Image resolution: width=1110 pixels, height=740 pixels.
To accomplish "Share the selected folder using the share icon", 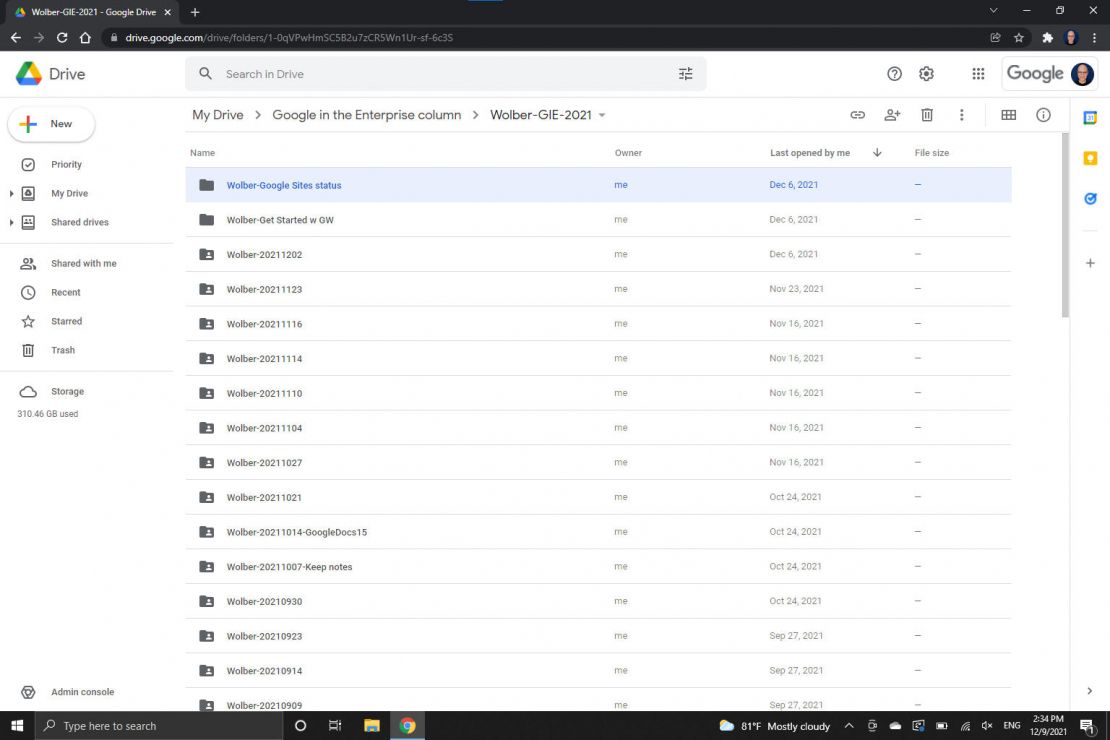I will point(892,114).
